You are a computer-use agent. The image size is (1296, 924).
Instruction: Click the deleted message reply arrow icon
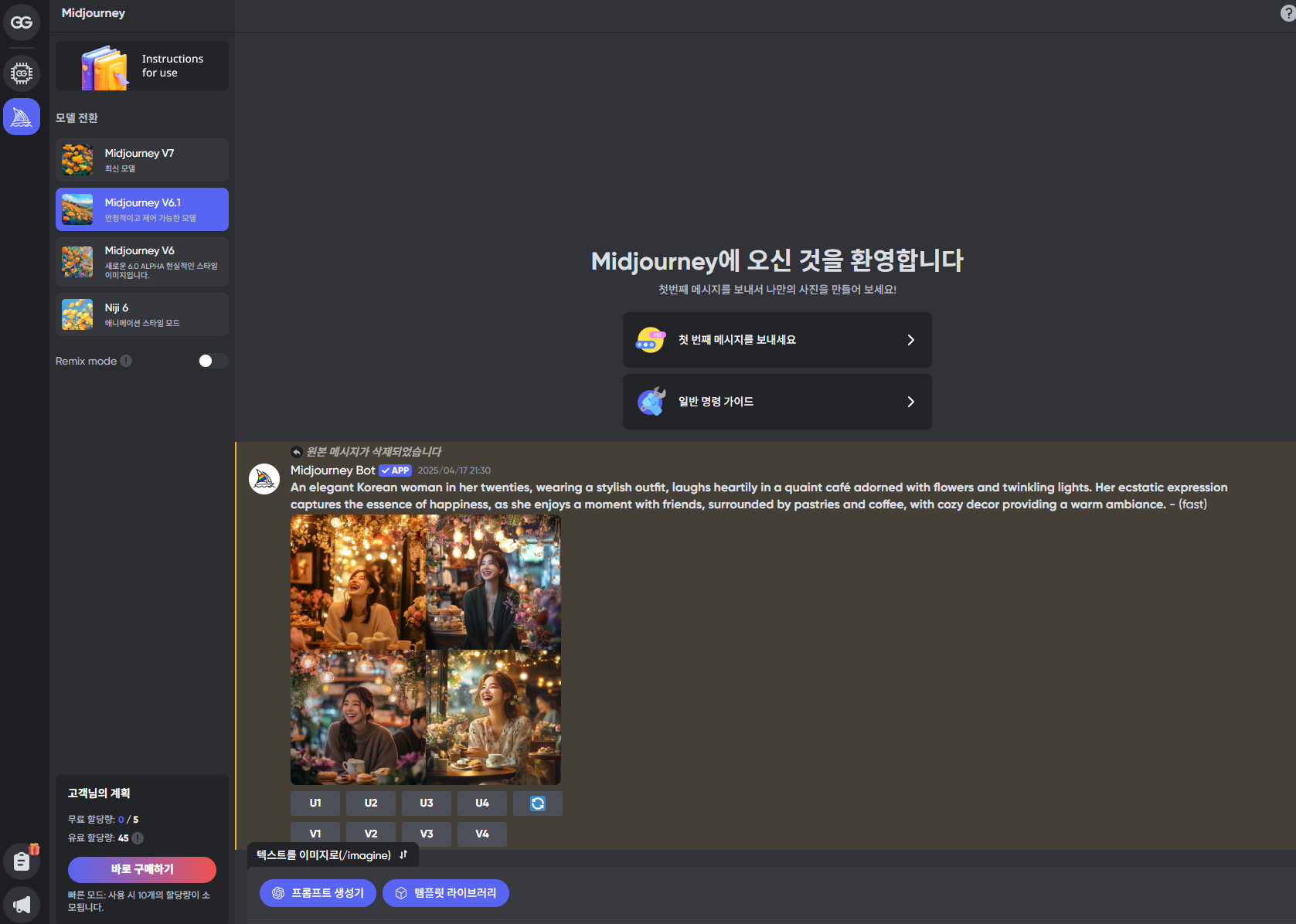click(x=297, y=452)
